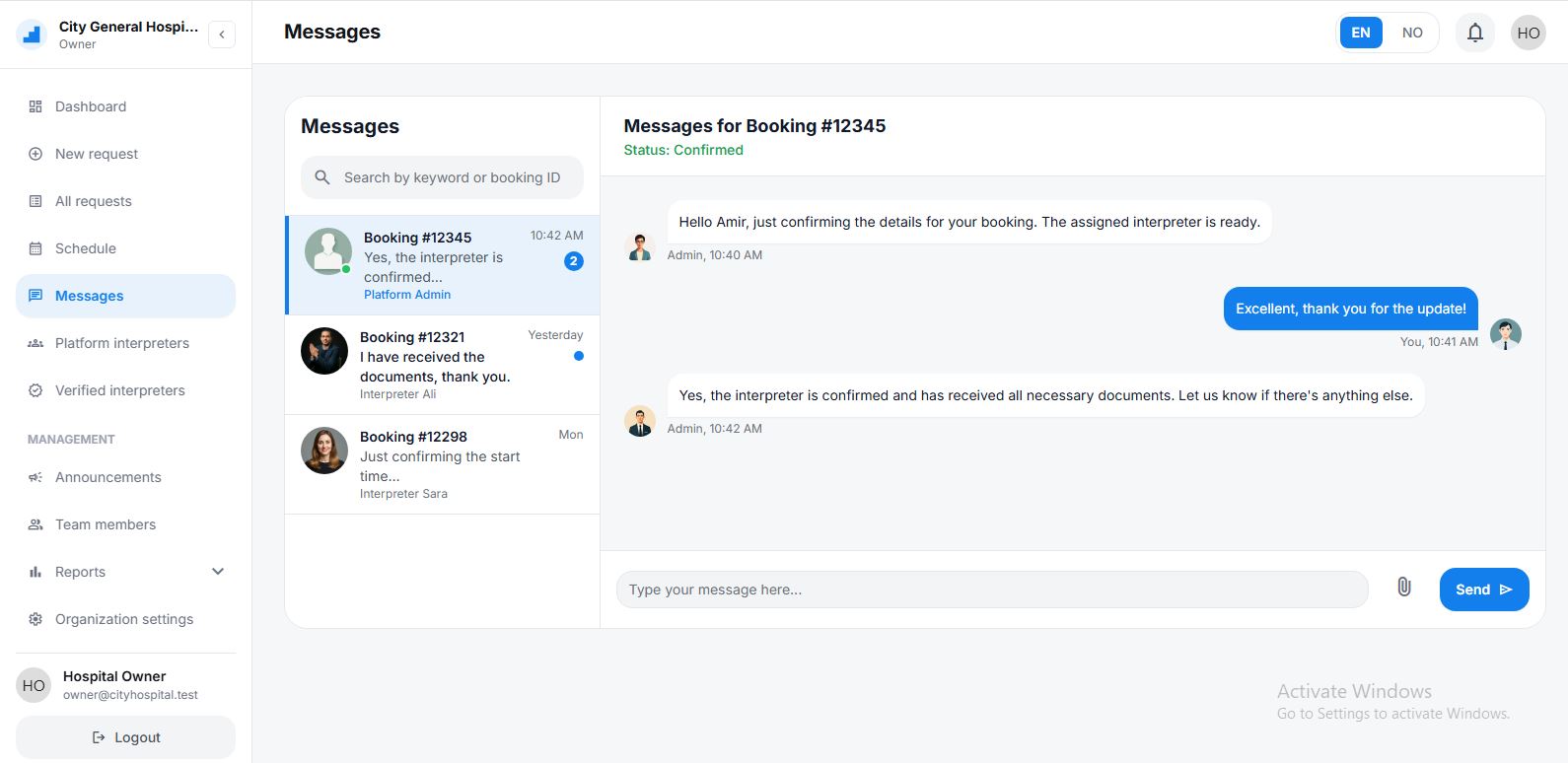Click the paperclip attachment icon
The width and height of the screenshot is (1568, 763).
(x=1403, y=588)
